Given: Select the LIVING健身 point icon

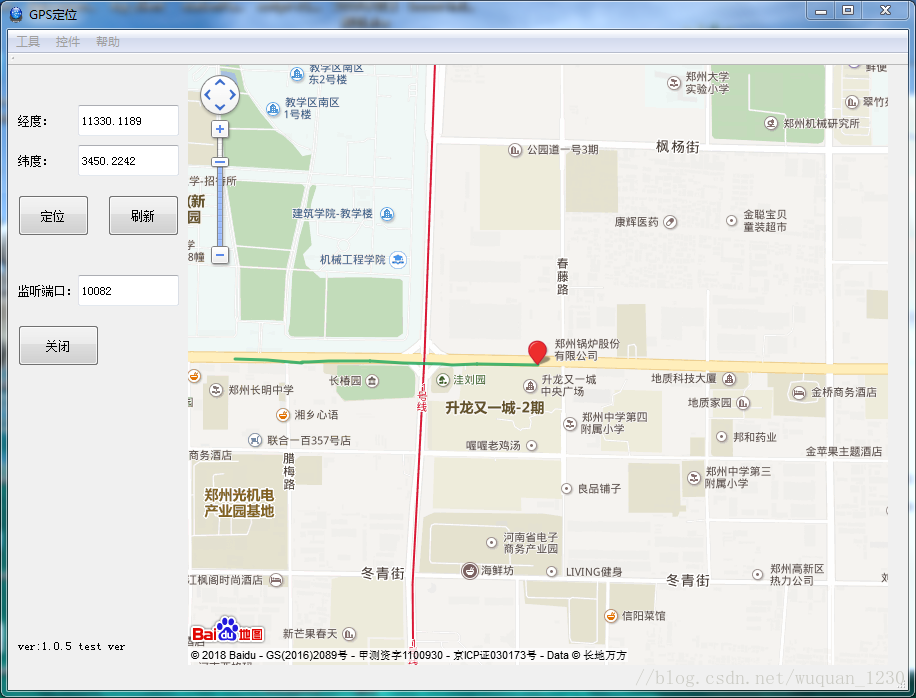Looking at the screenshot, I should pyautogui.click(x=551, y=572).
